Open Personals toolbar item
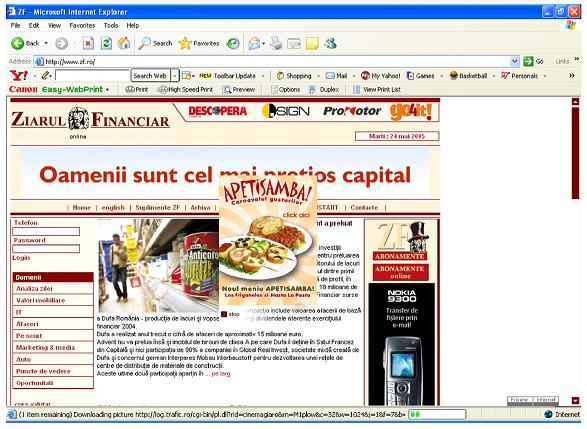 (x=519, y=76)
